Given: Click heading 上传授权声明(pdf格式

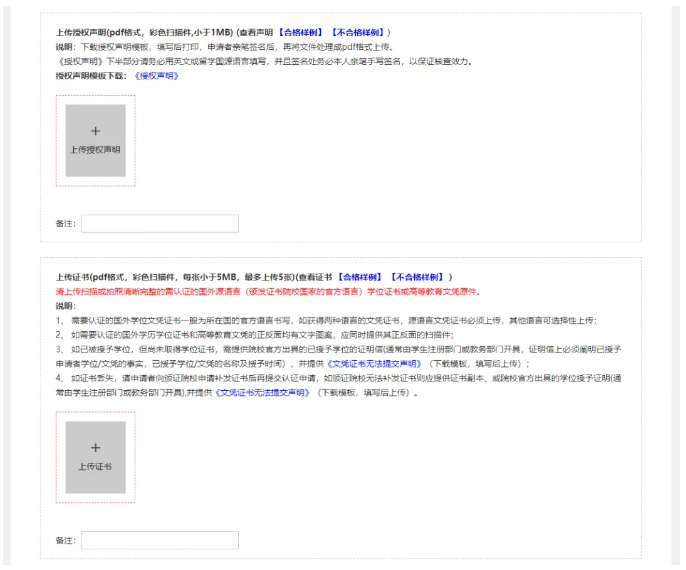Looking at the screenshot, I should click(101, 32).
